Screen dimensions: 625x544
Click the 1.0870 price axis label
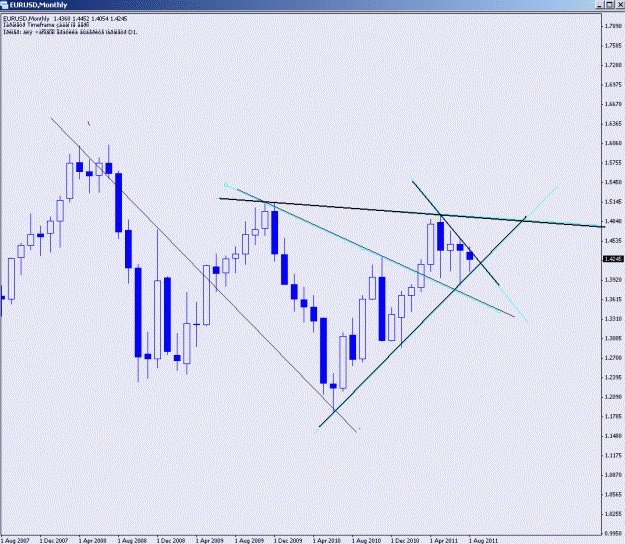[x=614, y=475]
